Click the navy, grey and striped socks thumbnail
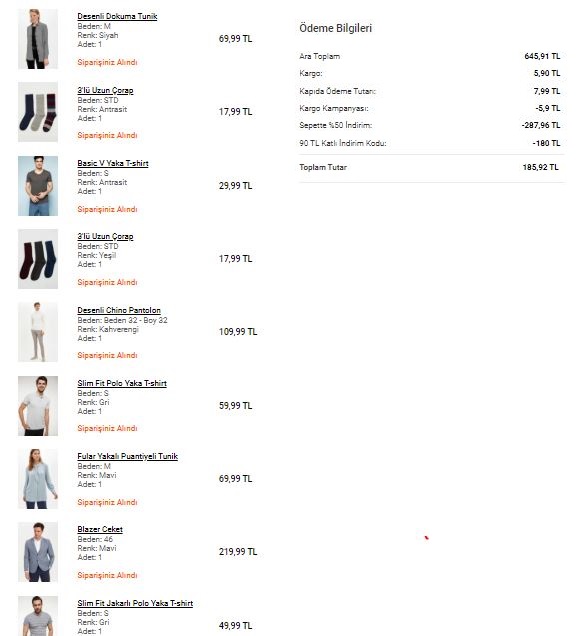Image resolution: width=578 pixels, height=636 pixels. [38, 112]
